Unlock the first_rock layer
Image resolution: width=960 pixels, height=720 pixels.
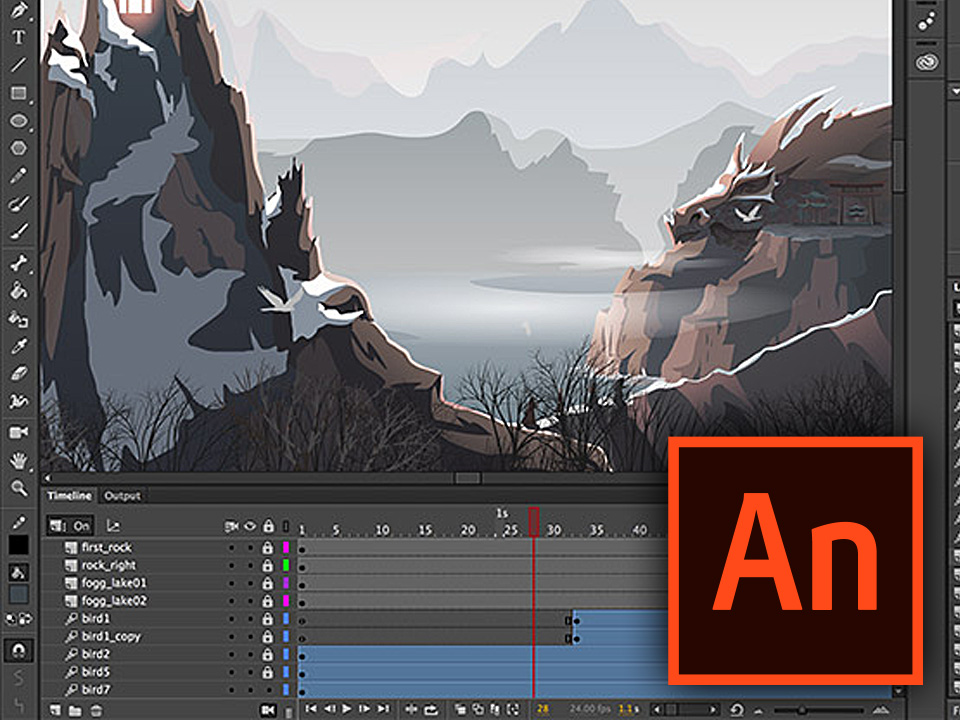(268, 548)
